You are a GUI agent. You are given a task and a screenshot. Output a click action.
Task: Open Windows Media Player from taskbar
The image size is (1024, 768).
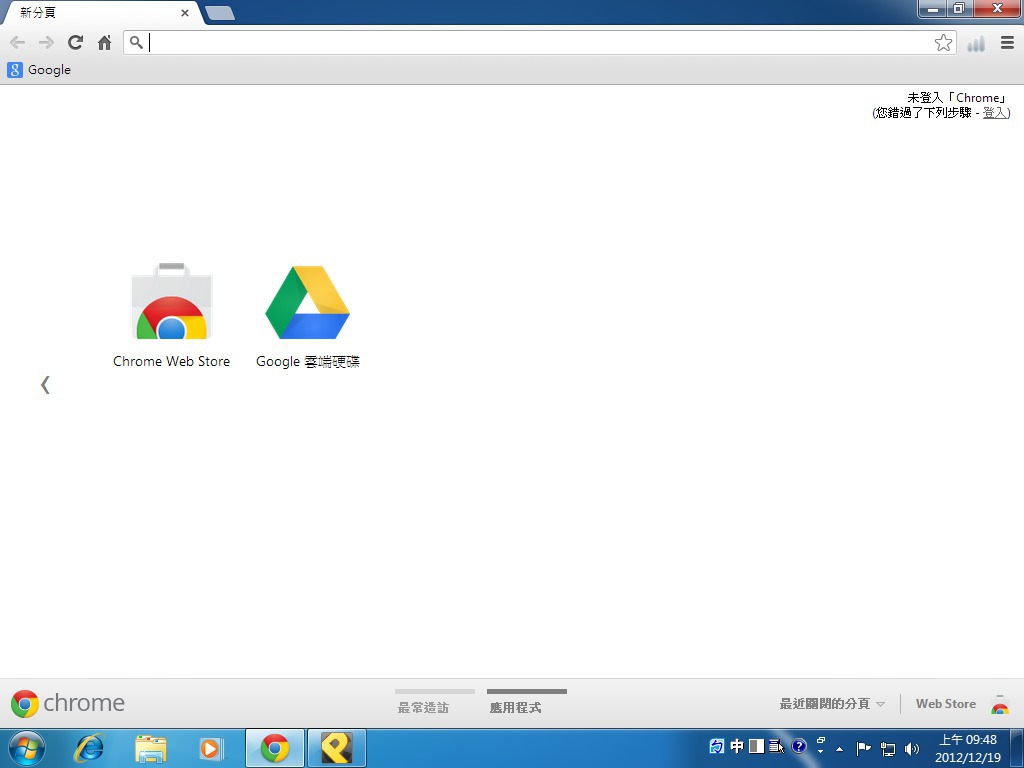[x=211, y=748]
